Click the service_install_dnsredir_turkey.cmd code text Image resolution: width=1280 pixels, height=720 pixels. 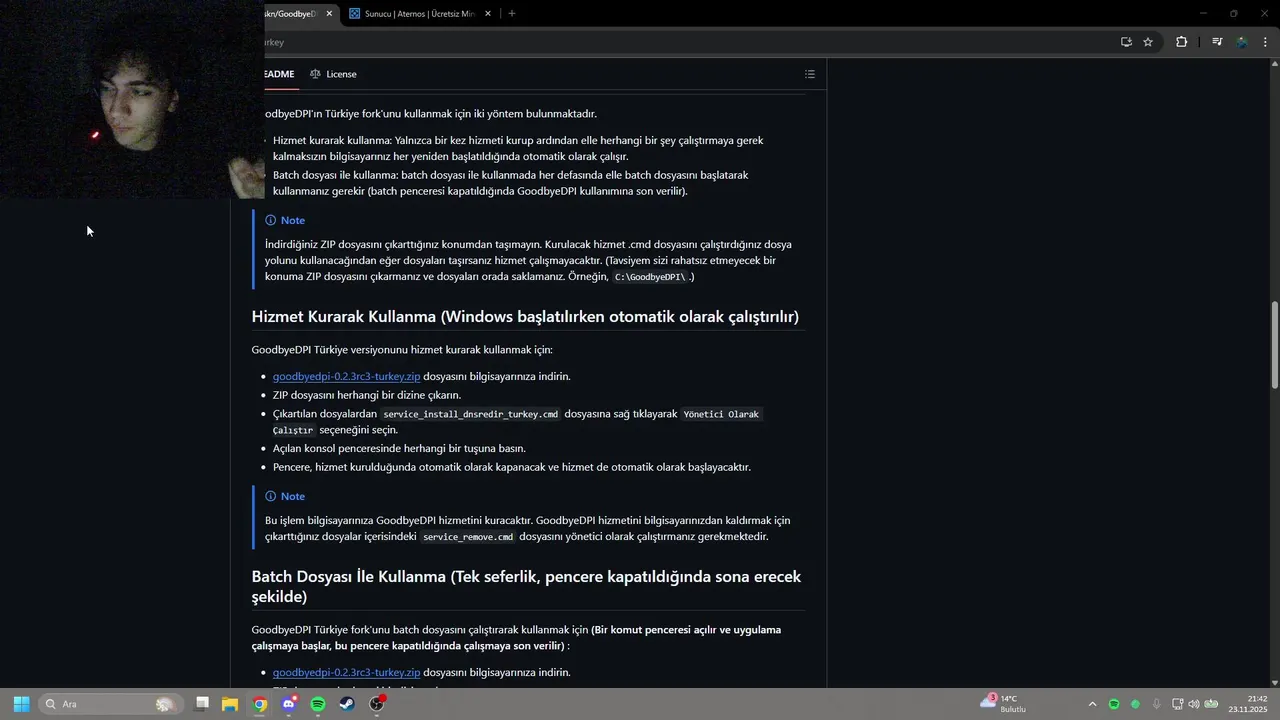coord(471,414)
